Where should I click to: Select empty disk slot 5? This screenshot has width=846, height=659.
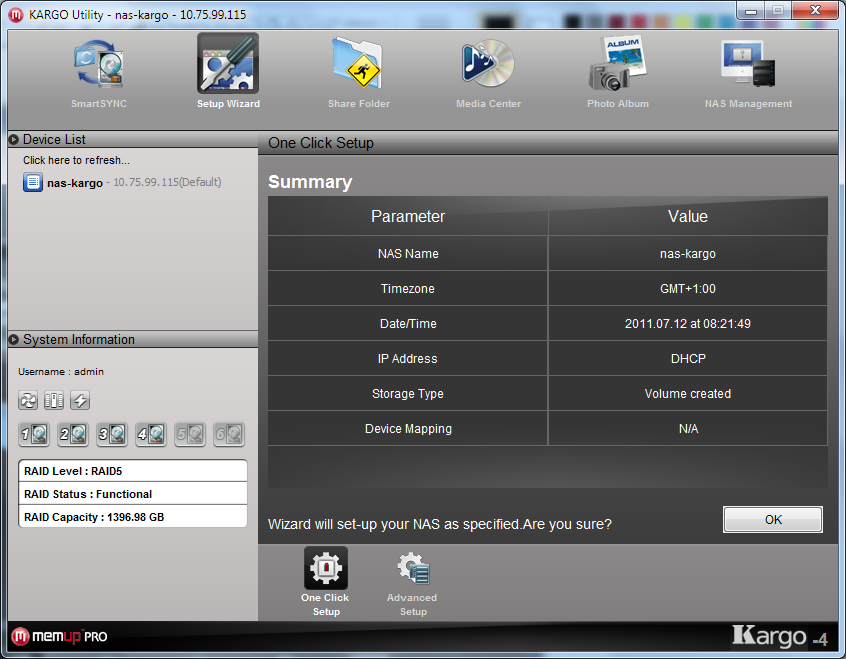190,434
